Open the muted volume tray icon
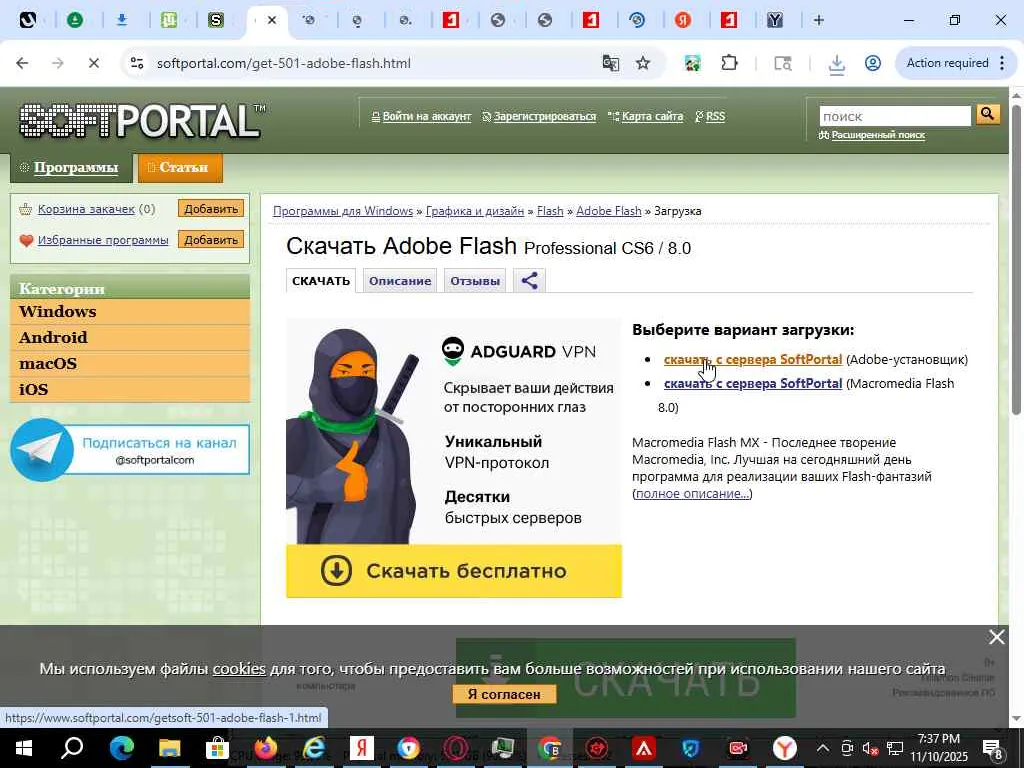The width and height of the screenshot is (1024, 768). tap(870, 748)
